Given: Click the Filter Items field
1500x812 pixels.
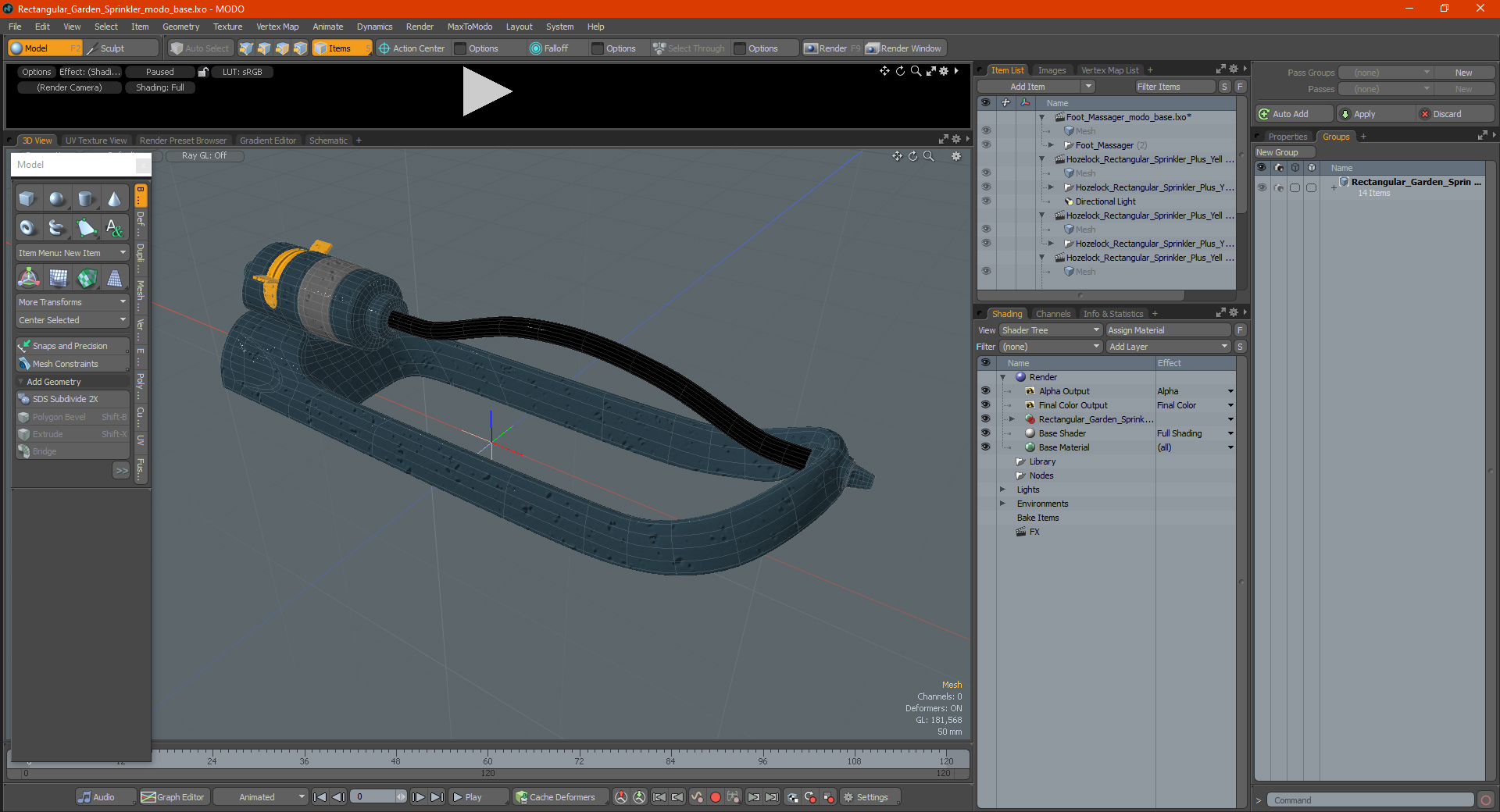Looking at the screenshot, I should (1175, 87).
